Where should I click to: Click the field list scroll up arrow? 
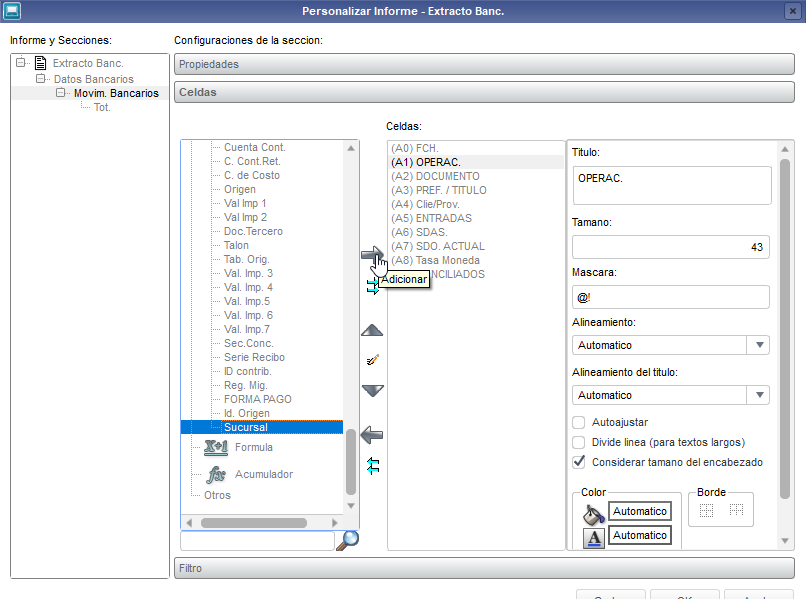351,148
